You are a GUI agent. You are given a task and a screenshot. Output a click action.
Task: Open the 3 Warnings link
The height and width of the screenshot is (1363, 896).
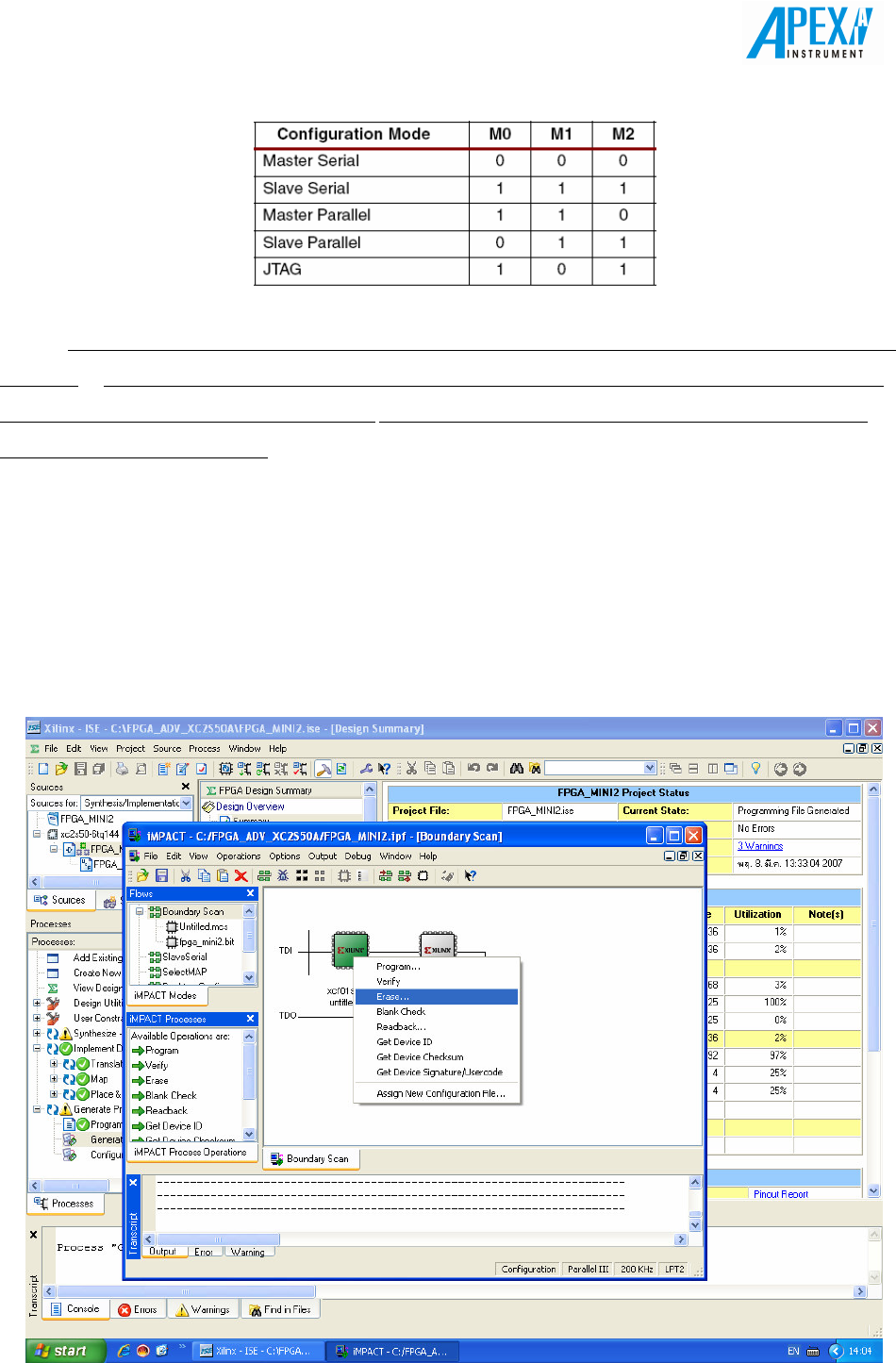tap(760, 847)
